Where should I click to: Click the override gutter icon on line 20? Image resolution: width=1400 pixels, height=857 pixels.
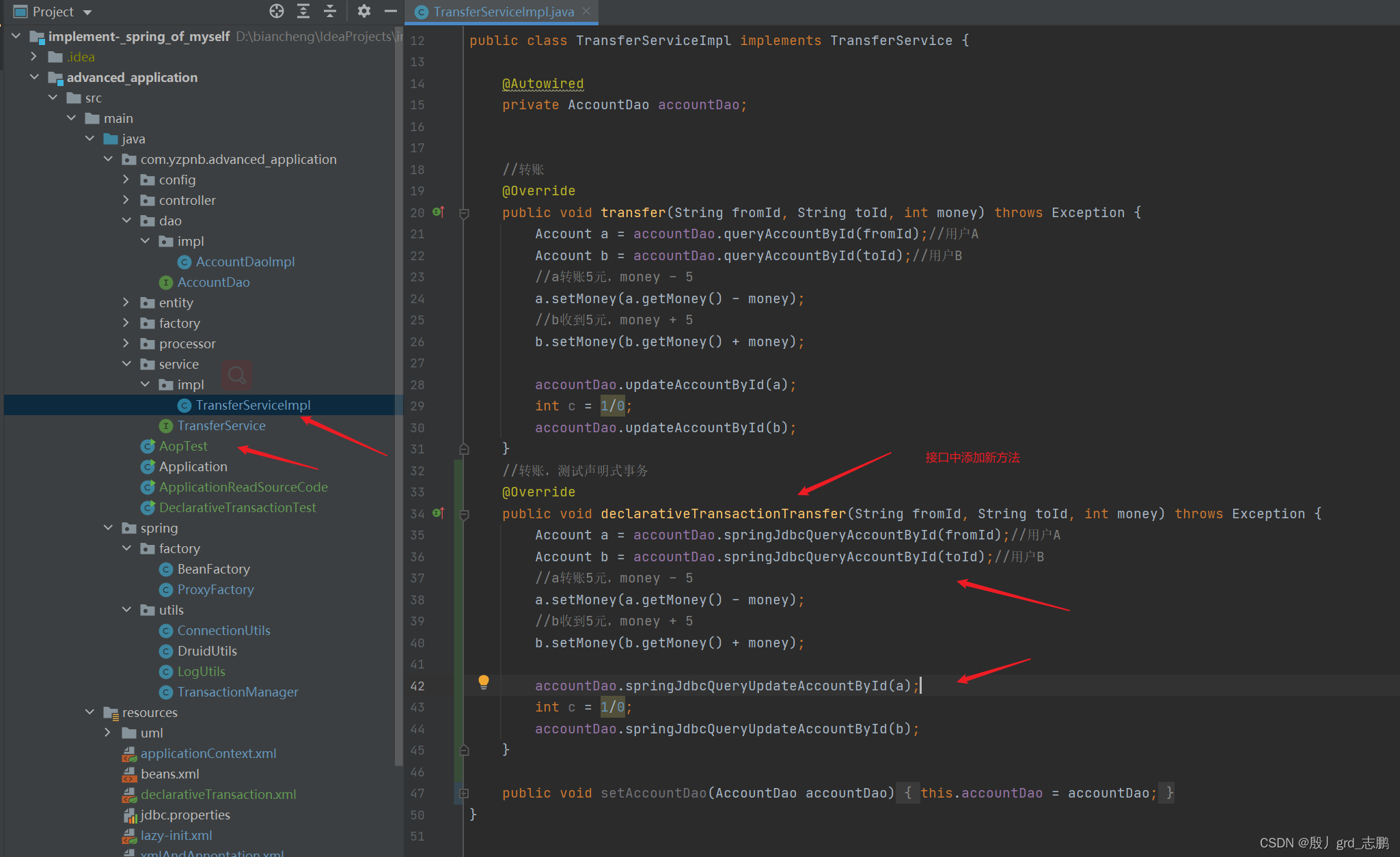tap(439, 212)
